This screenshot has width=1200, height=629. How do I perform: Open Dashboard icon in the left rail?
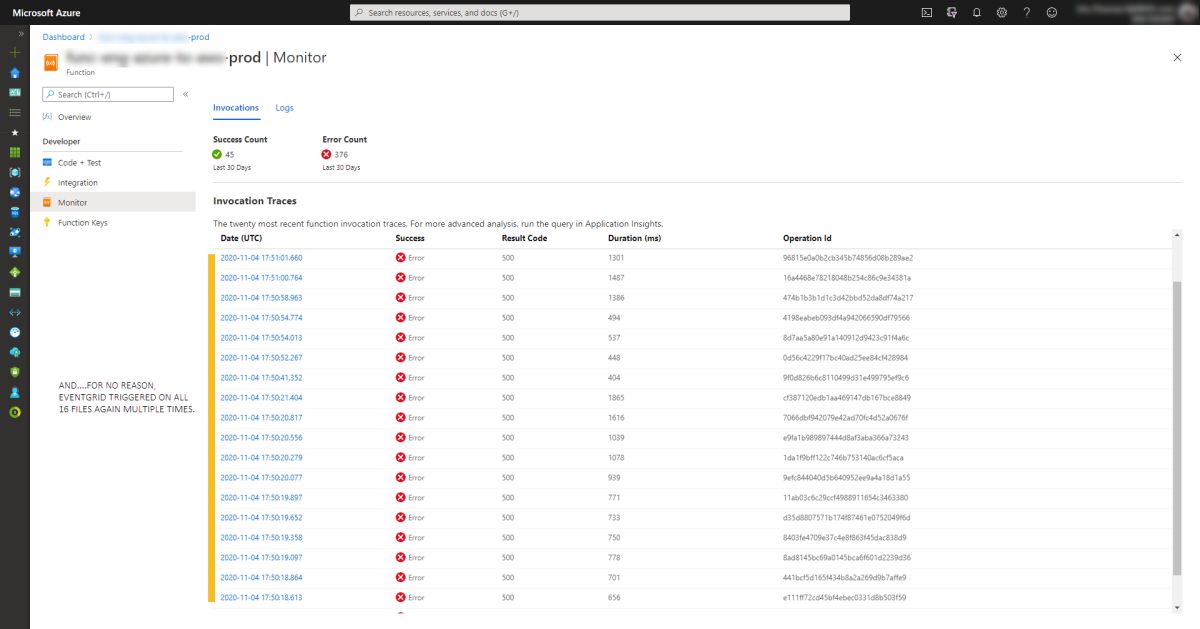tap(14, 92)
